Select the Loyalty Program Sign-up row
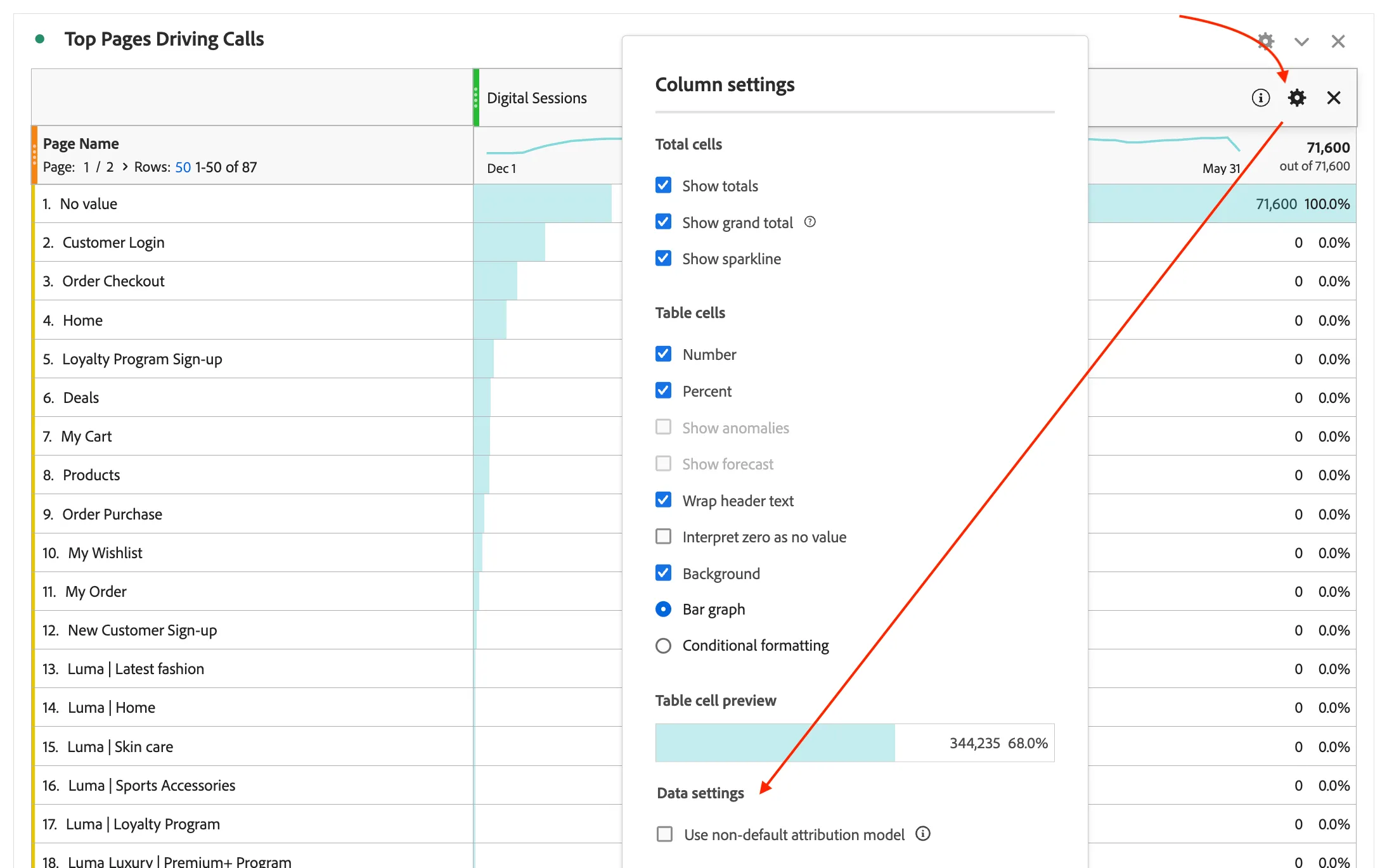This screenshot has height=868, width=1387. 254,359
